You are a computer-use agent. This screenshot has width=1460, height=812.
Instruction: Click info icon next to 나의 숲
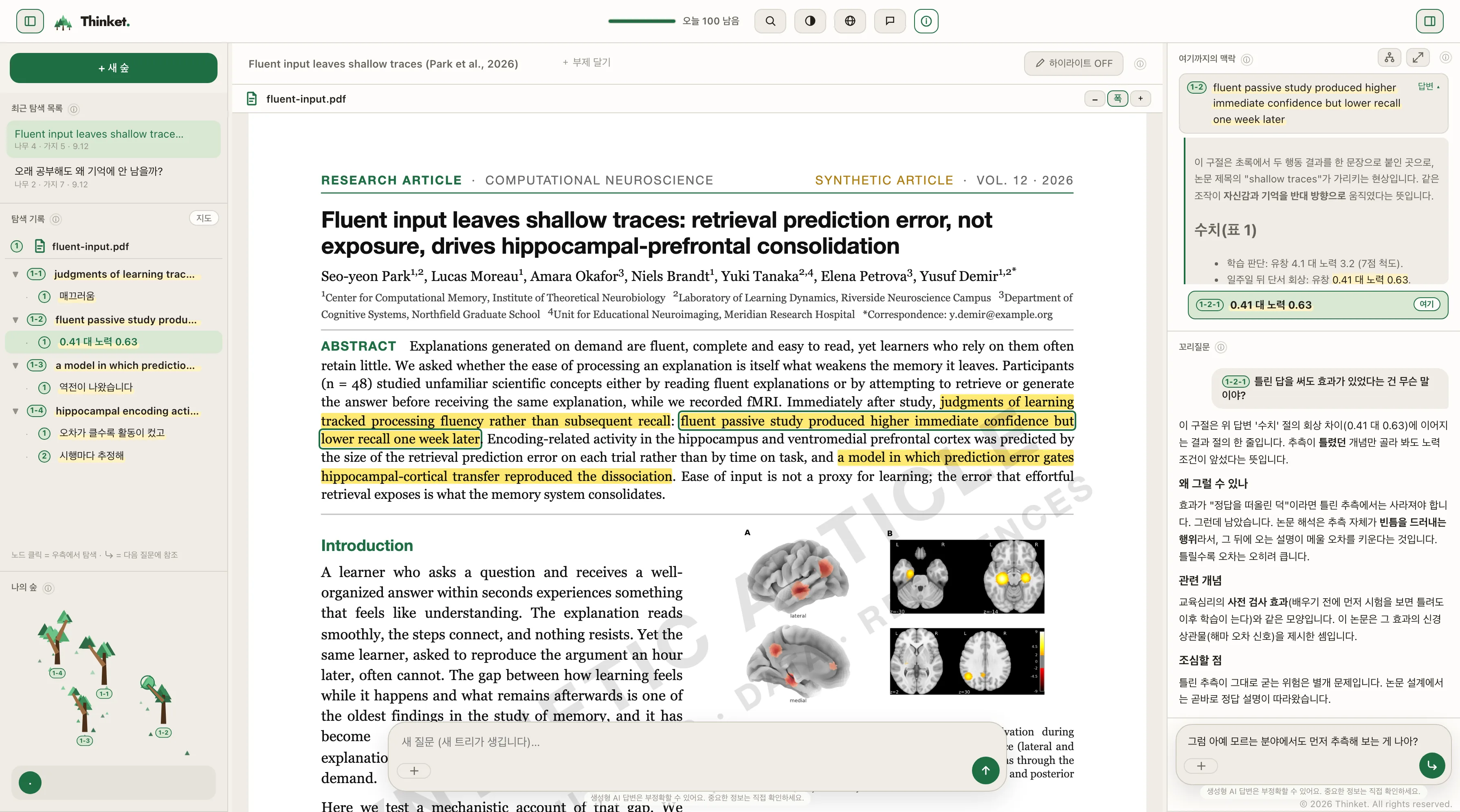click(x=48, y=588)
